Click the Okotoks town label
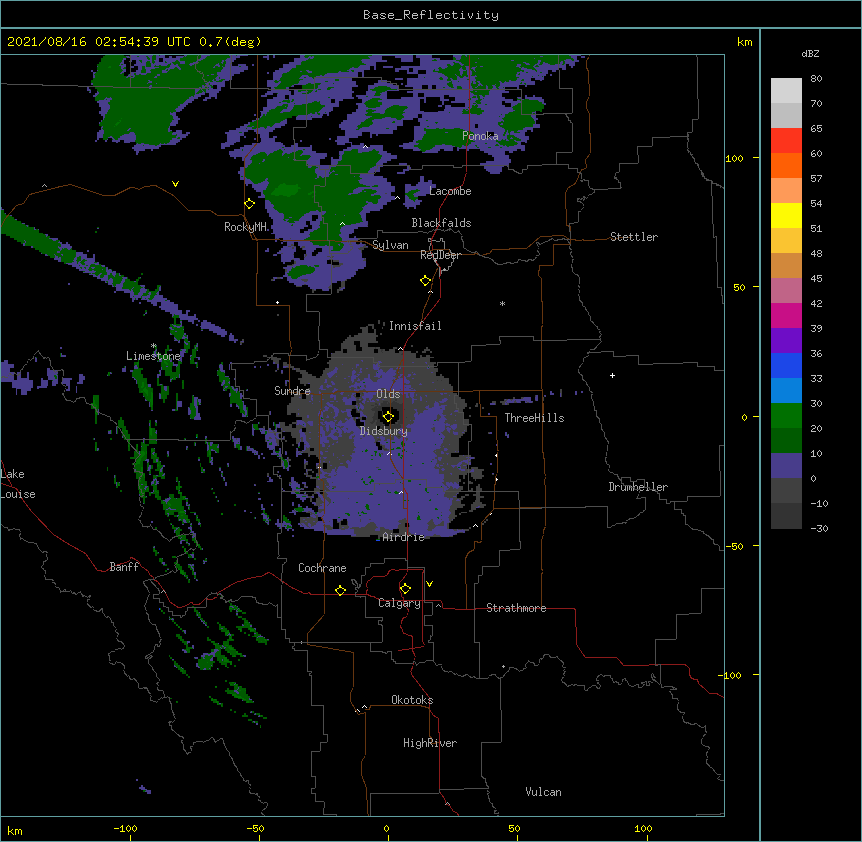This screenshot has height=842, width=862. (x=412, y=700)
